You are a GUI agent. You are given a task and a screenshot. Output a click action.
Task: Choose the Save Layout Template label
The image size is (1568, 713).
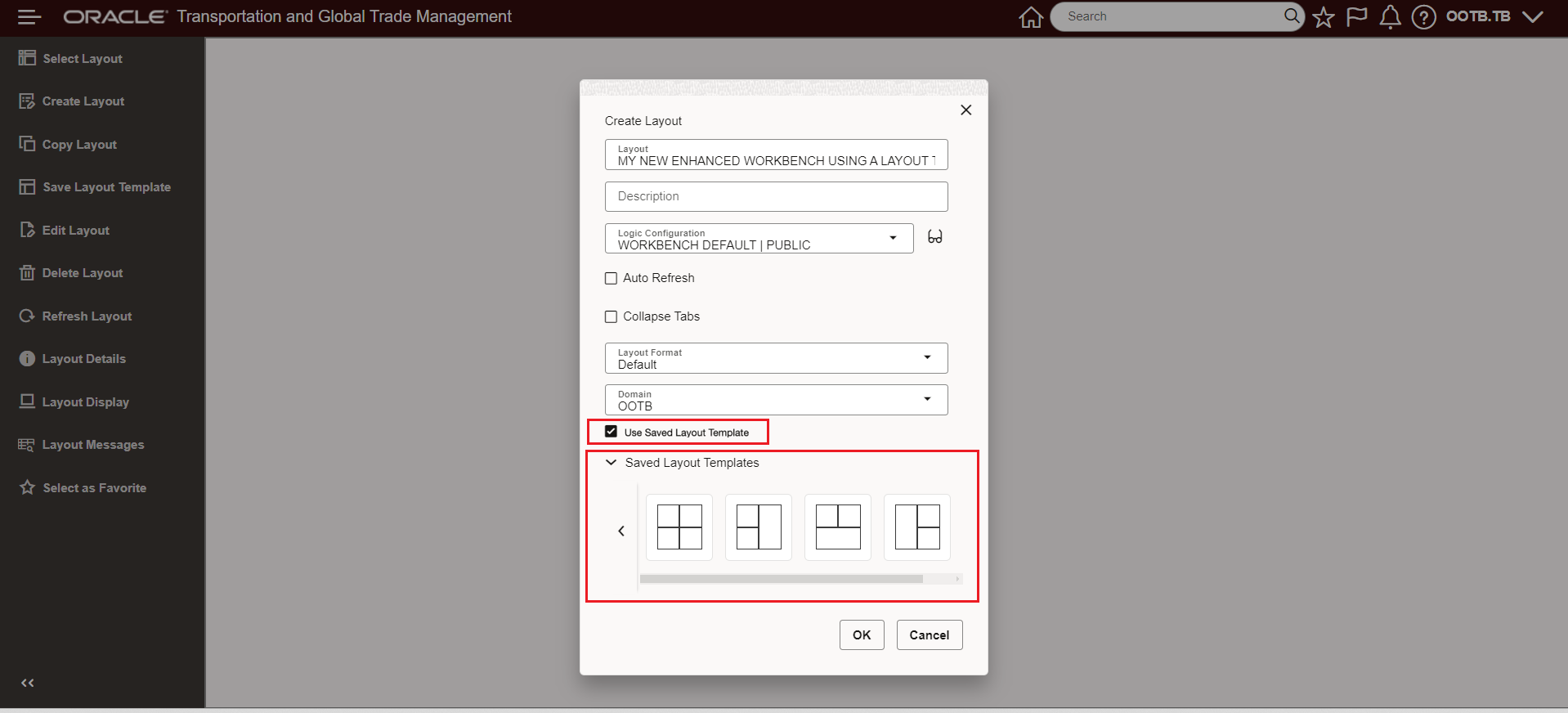point(107,187)
